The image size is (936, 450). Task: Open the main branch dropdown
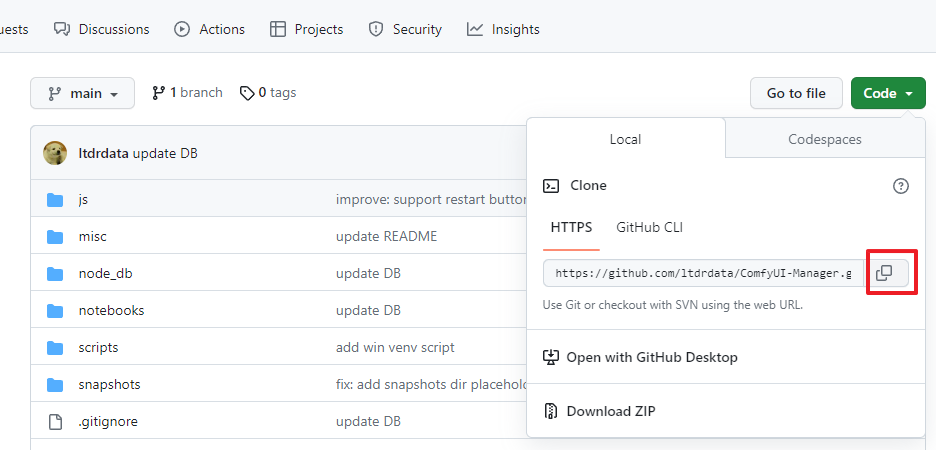click(x=82, y=93)
